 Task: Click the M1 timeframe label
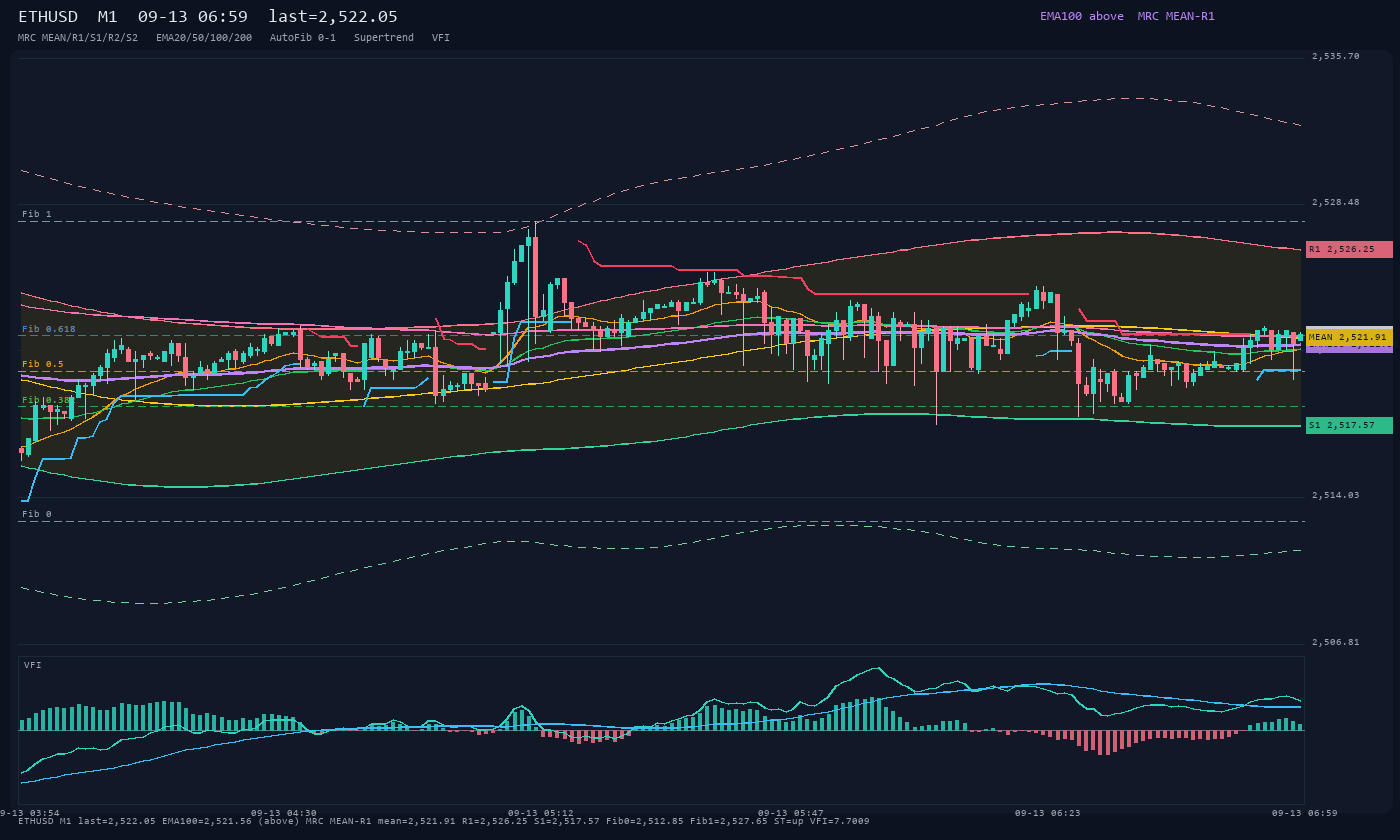[108, 17]
